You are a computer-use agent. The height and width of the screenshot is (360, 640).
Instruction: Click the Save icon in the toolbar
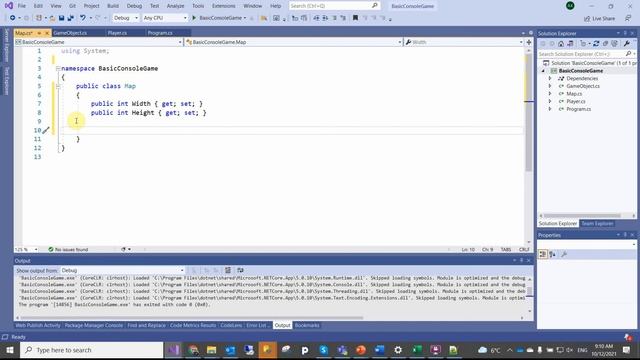pyautogui.click(x=61, y=18)
